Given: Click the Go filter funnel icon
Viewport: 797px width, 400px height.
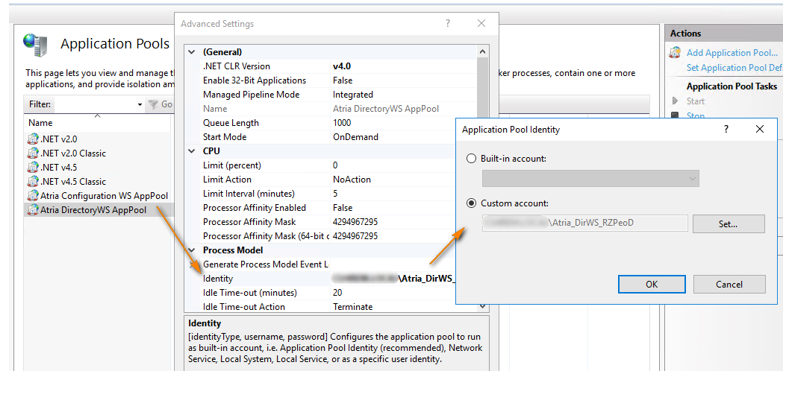Looking at the screenshot, I should pos(152,104).
